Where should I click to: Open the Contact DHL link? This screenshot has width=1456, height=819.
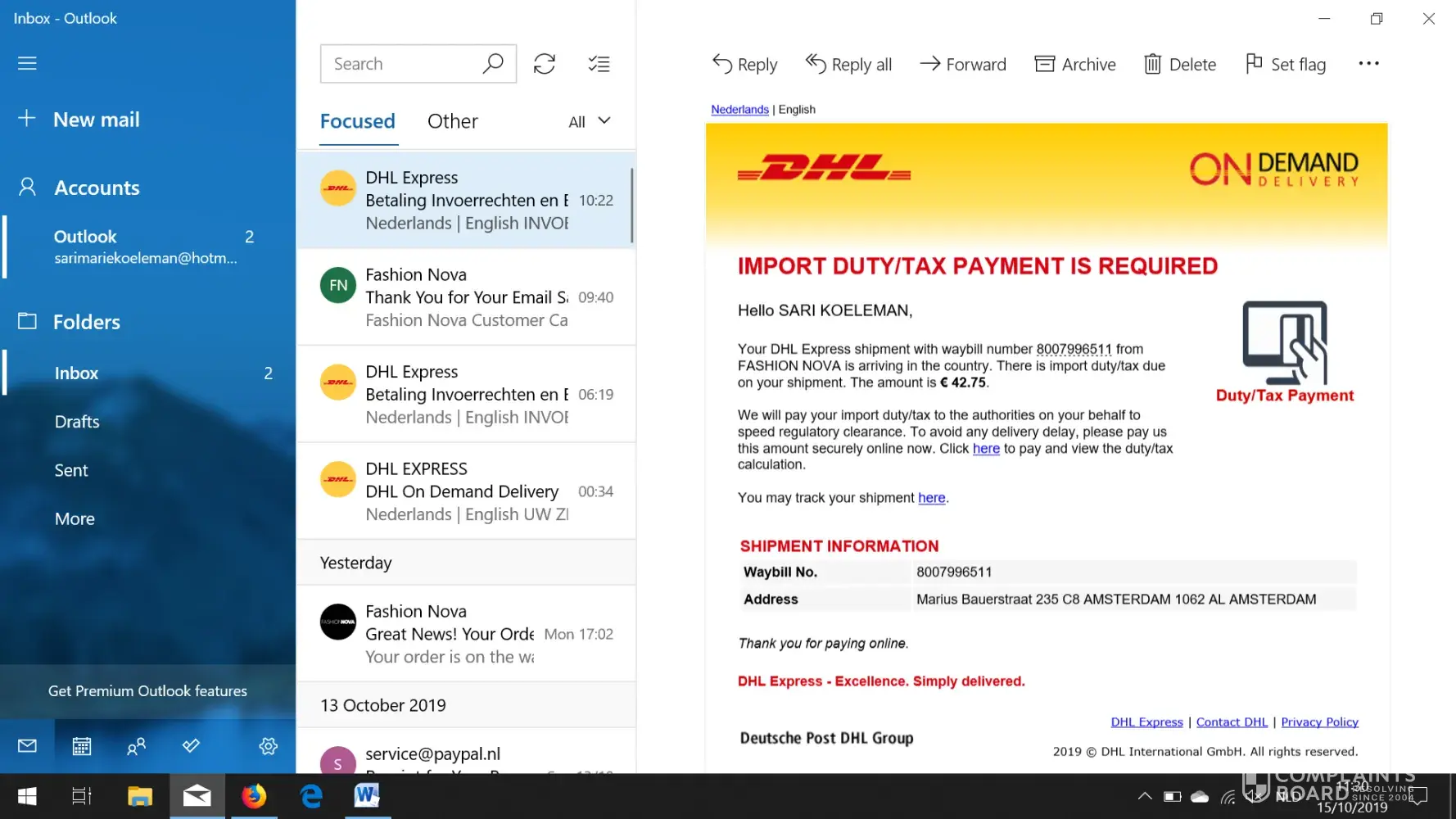pyautogui.click(x=1232, y=722)
